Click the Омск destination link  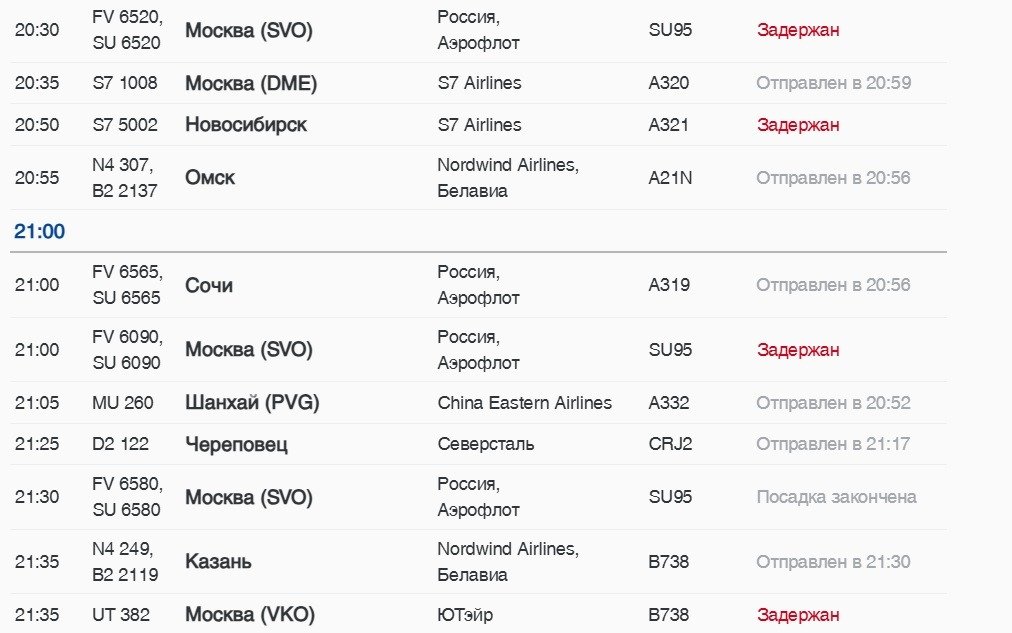210,178
